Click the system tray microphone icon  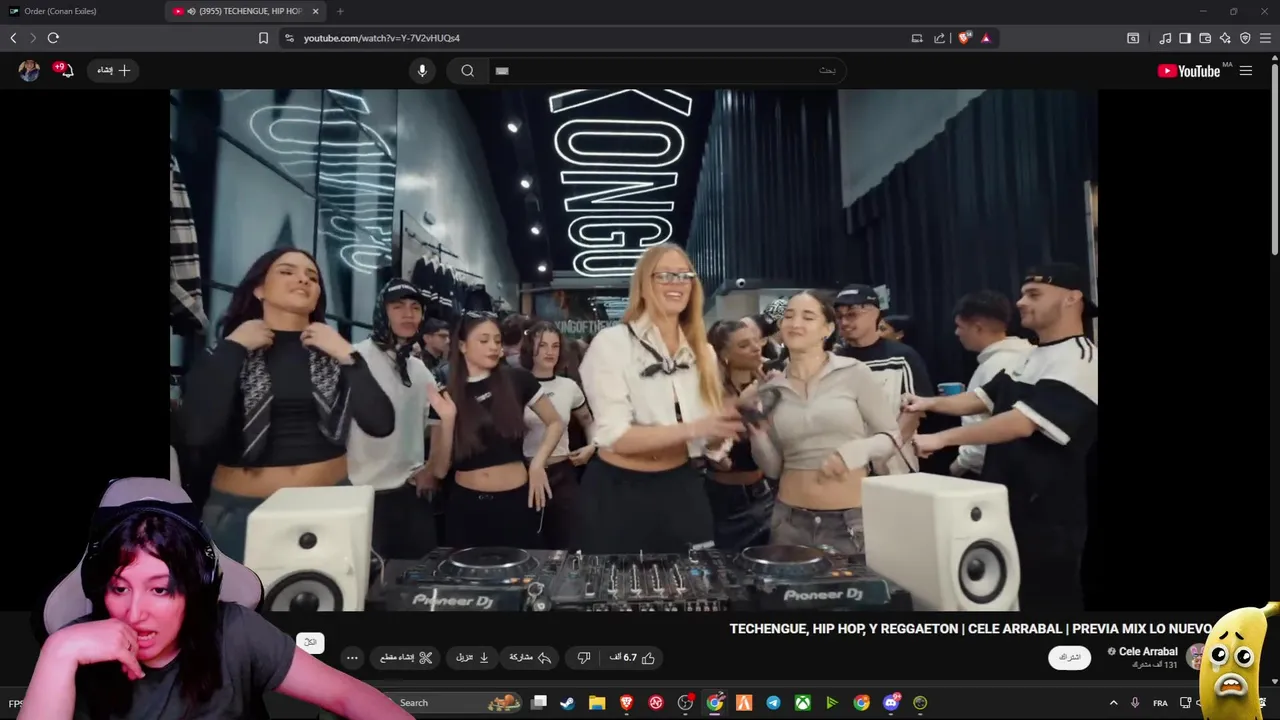(1135, 703)
